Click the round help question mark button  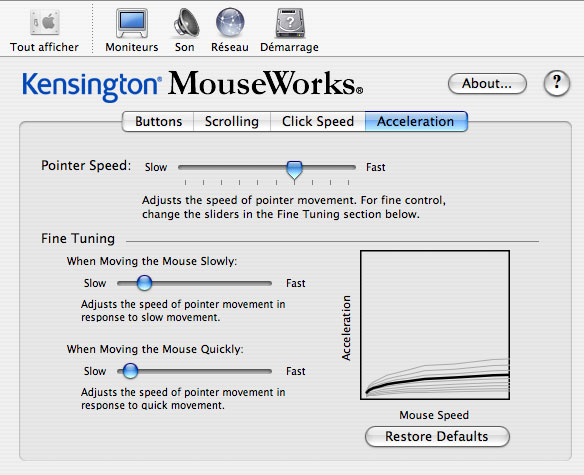556,83
